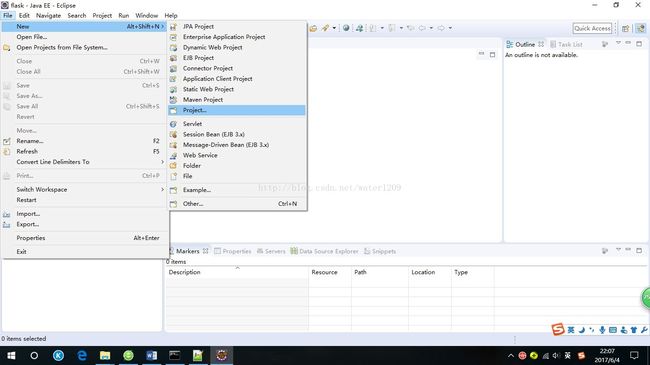Open the Windows notification center
Image resolution: width=650 pixels, height=365 pixels.
point(634,355)
